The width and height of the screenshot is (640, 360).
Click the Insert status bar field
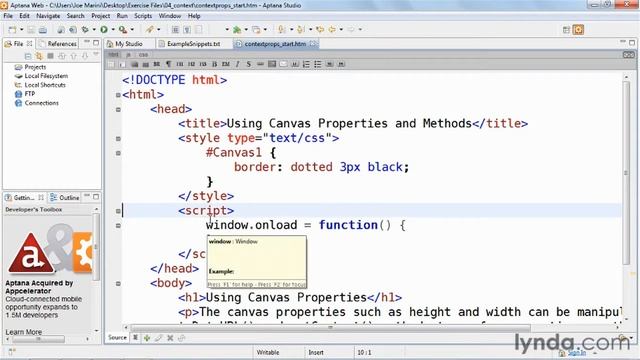[x=316, y=352]
